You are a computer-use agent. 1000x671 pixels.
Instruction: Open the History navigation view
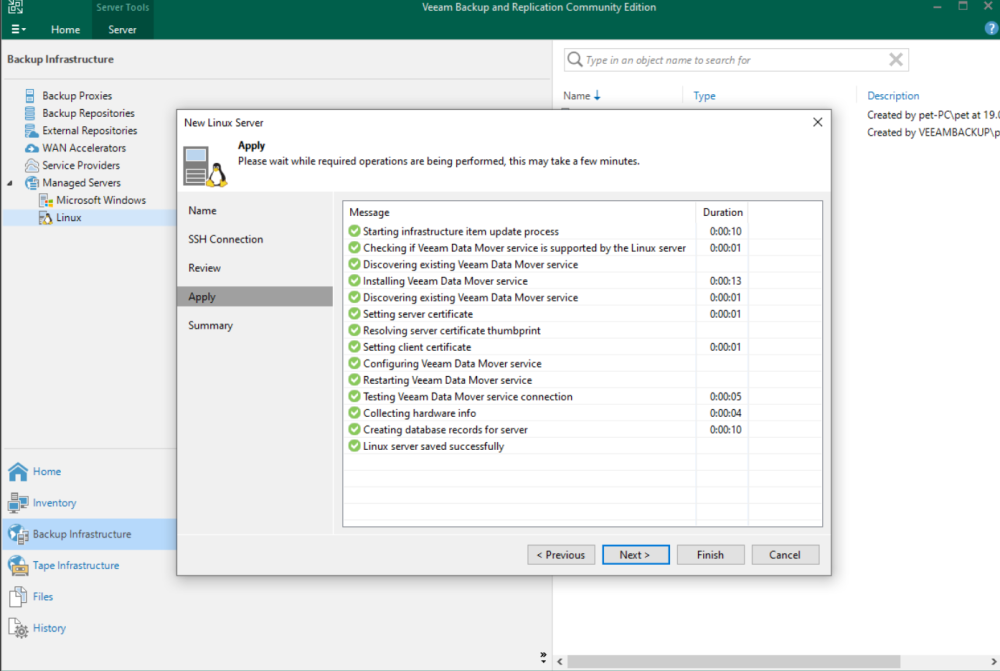pos(49,628)
